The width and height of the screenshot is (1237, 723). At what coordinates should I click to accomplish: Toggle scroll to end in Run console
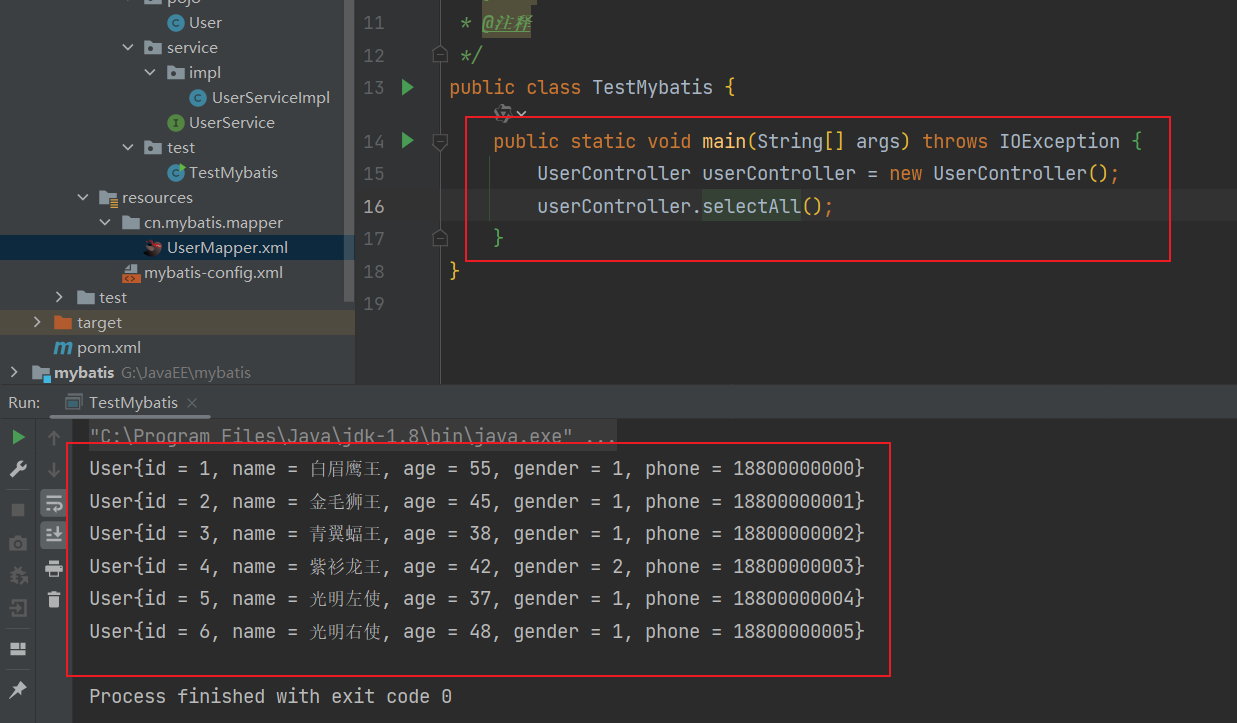(54, 535)
